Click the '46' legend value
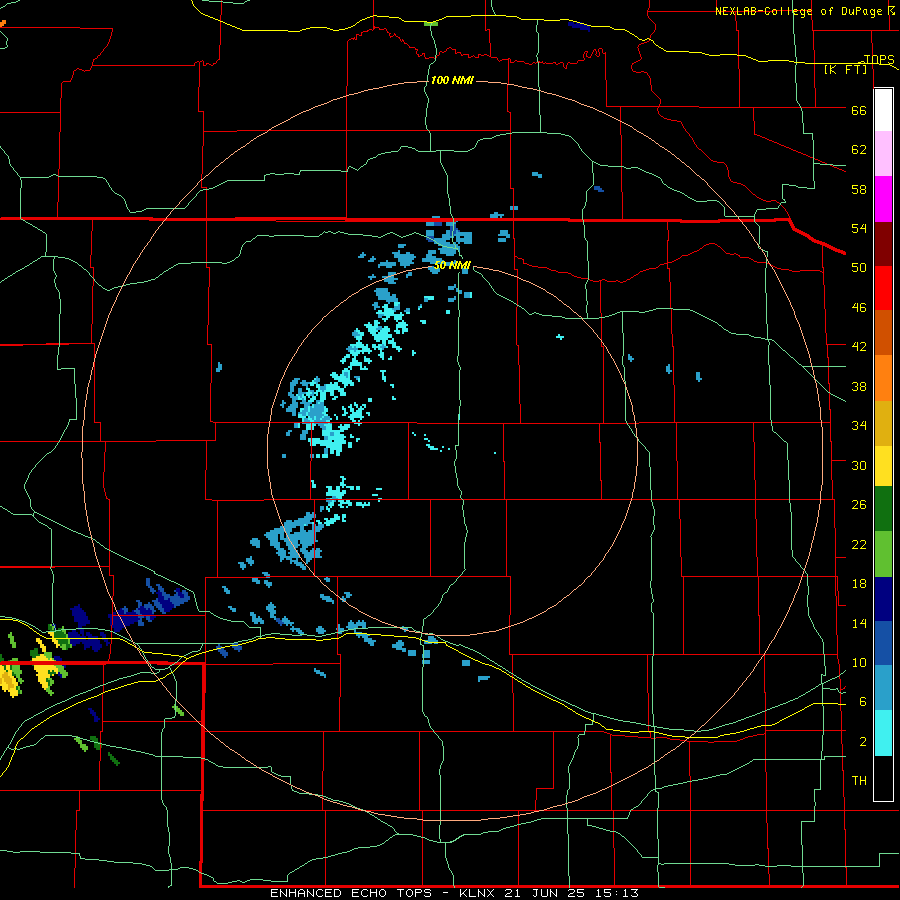The width and height of the screenshot is (900, 900). tap(859, 308)
